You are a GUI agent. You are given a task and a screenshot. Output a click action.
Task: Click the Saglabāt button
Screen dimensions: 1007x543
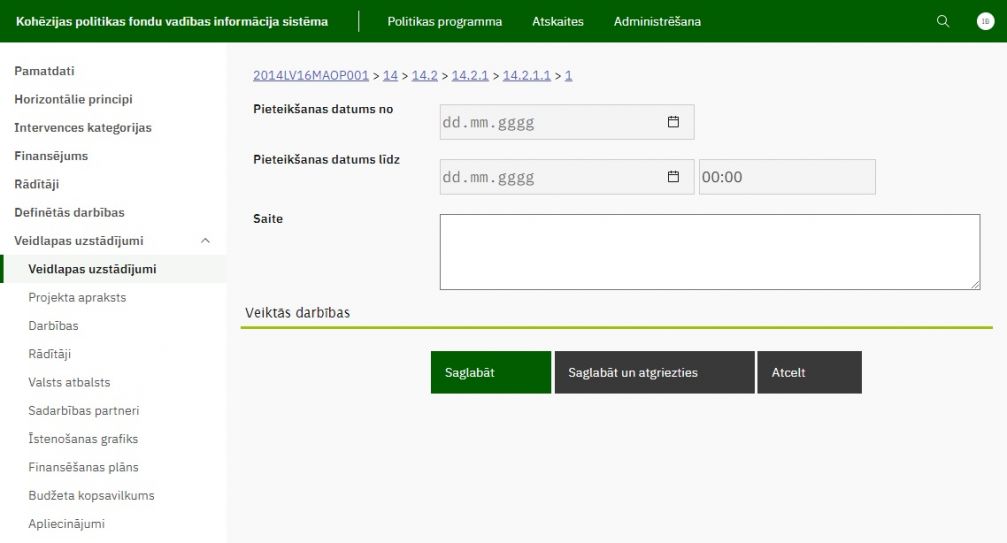tap(490, 372)
